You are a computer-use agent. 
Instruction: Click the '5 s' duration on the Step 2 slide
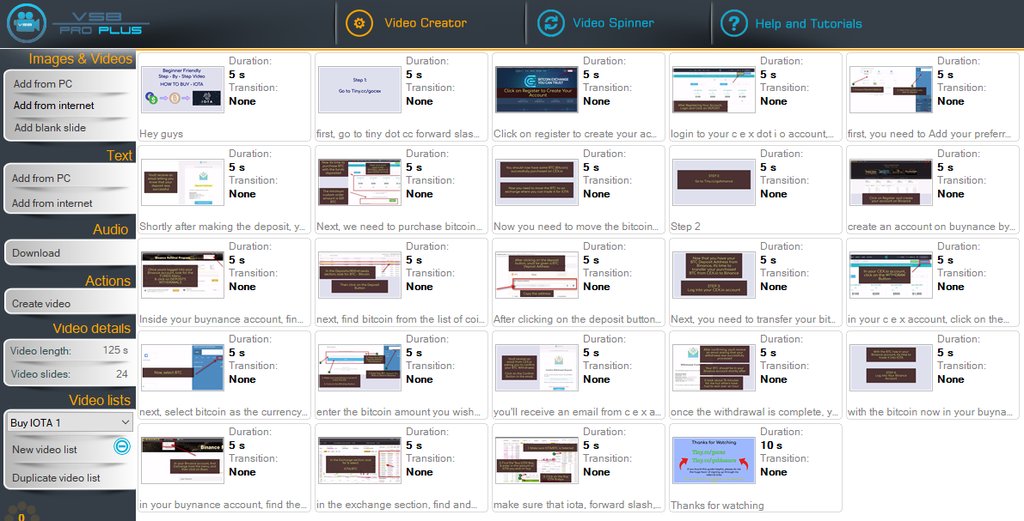[x=768, y=167]
